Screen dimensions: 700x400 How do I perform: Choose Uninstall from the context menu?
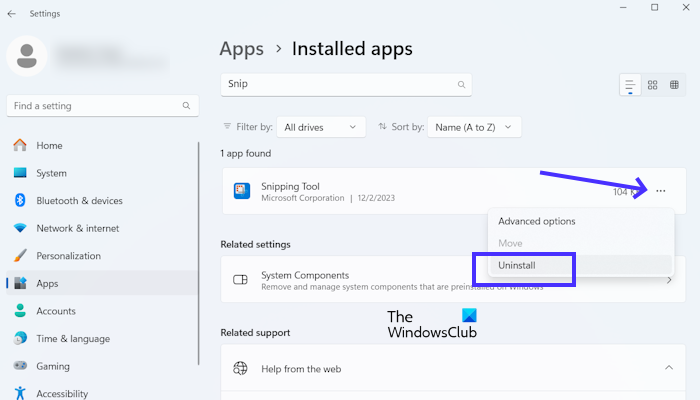581,265
